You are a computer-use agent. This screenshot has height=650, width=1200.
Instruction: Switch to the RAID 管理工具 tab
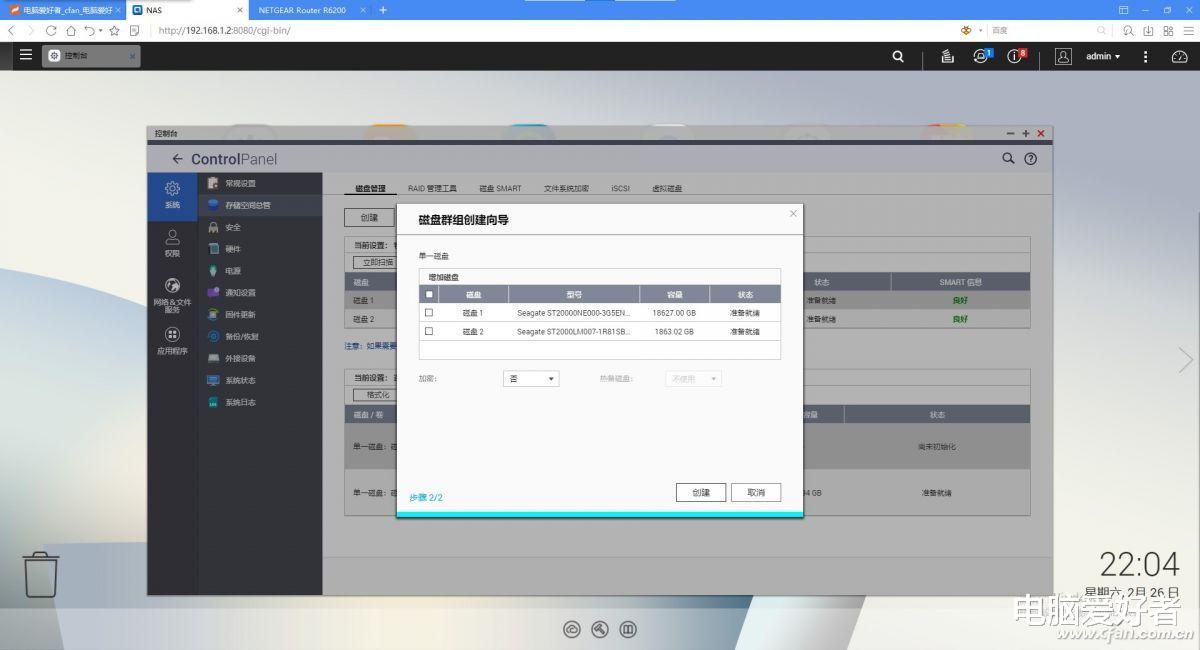pyautogui.click(x=431, y=188)
